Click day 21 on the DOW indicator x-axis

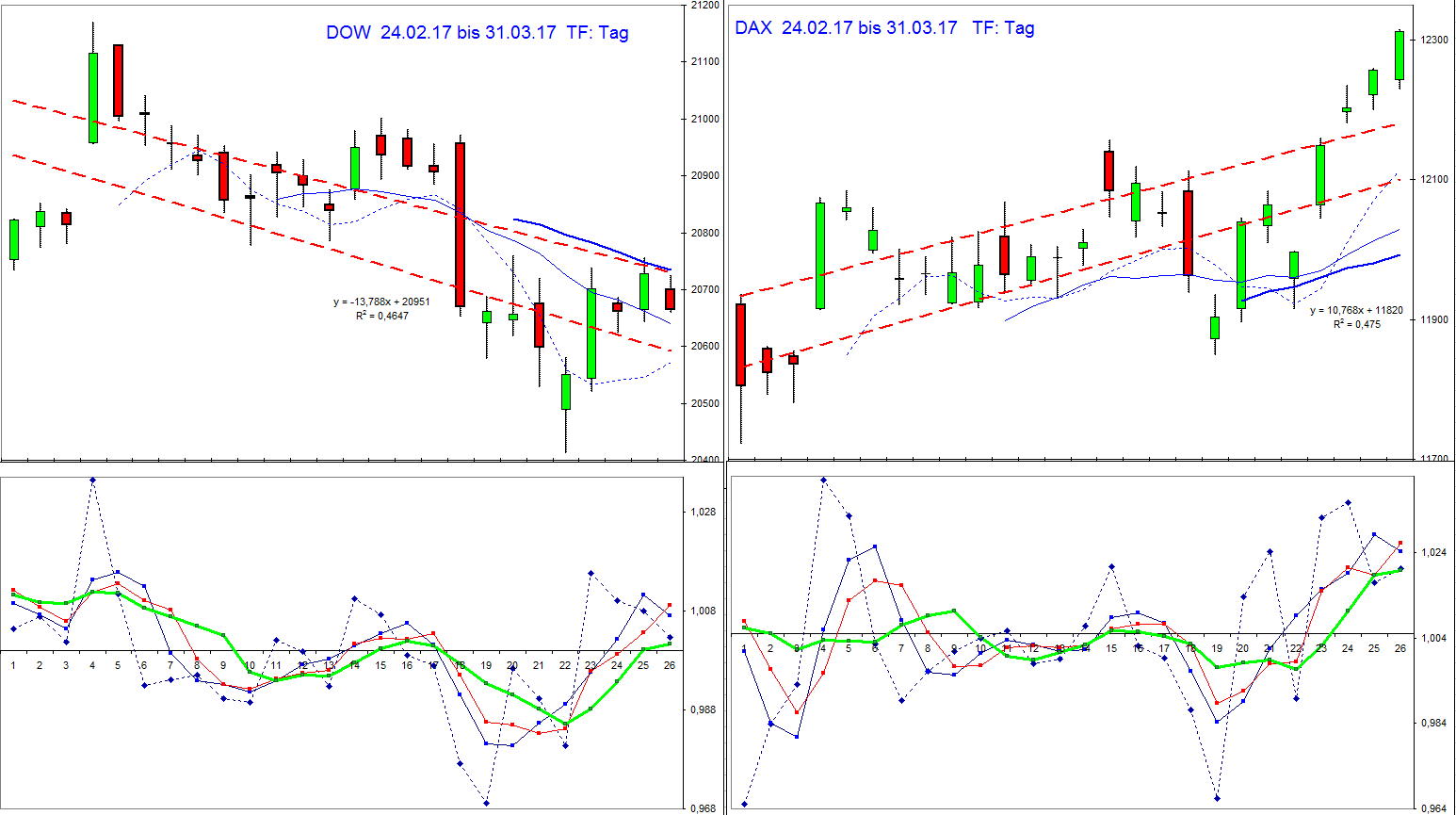click(539, 665)
